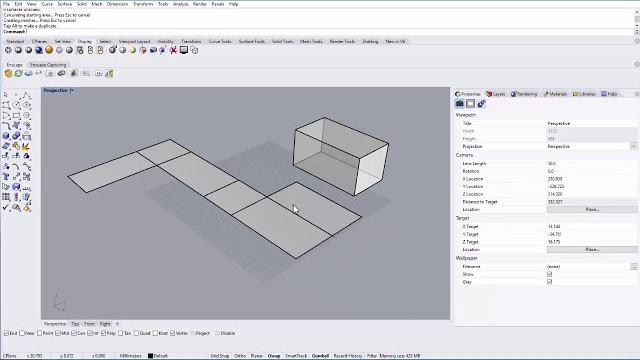Open the Default layer dropdown in status bar
640x360 pixels.
(160, 356)
